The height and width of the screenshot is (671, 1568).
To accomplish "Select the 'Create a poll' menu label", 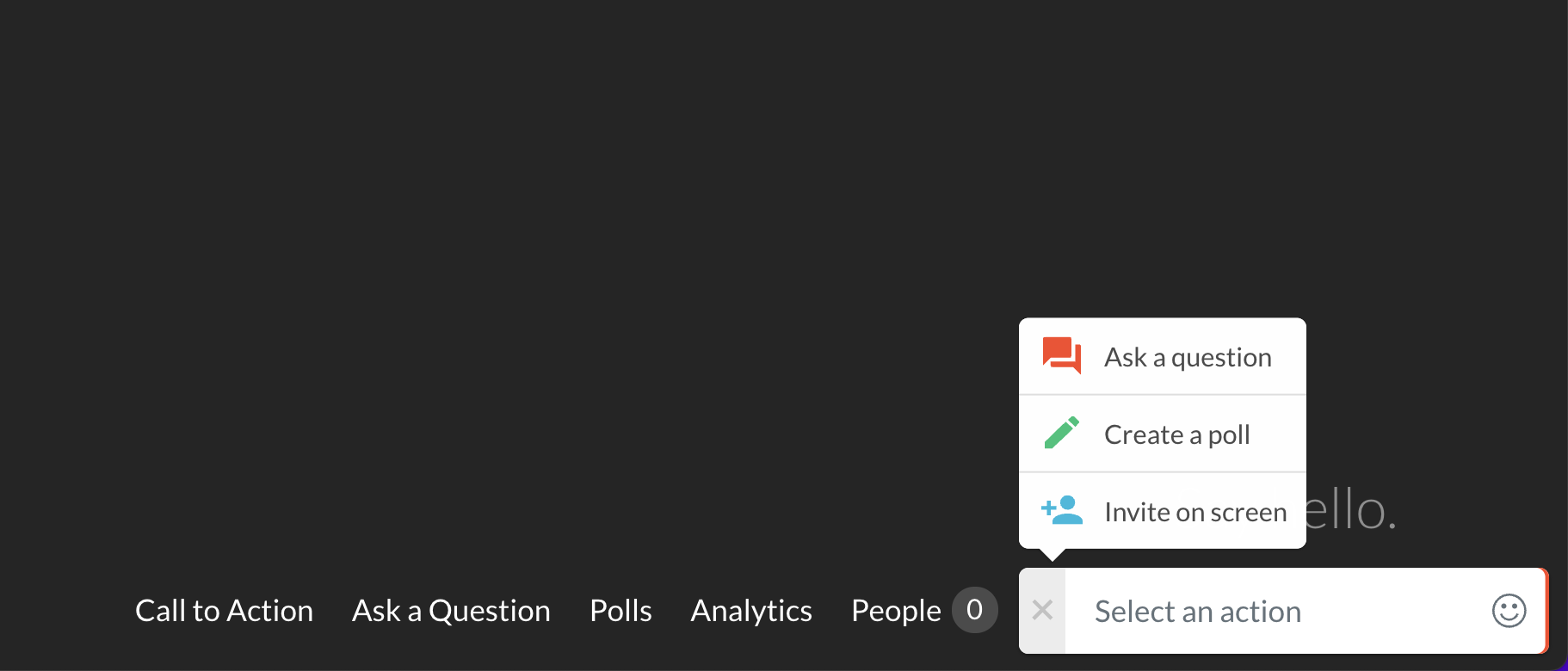I will pos(1176,434).
